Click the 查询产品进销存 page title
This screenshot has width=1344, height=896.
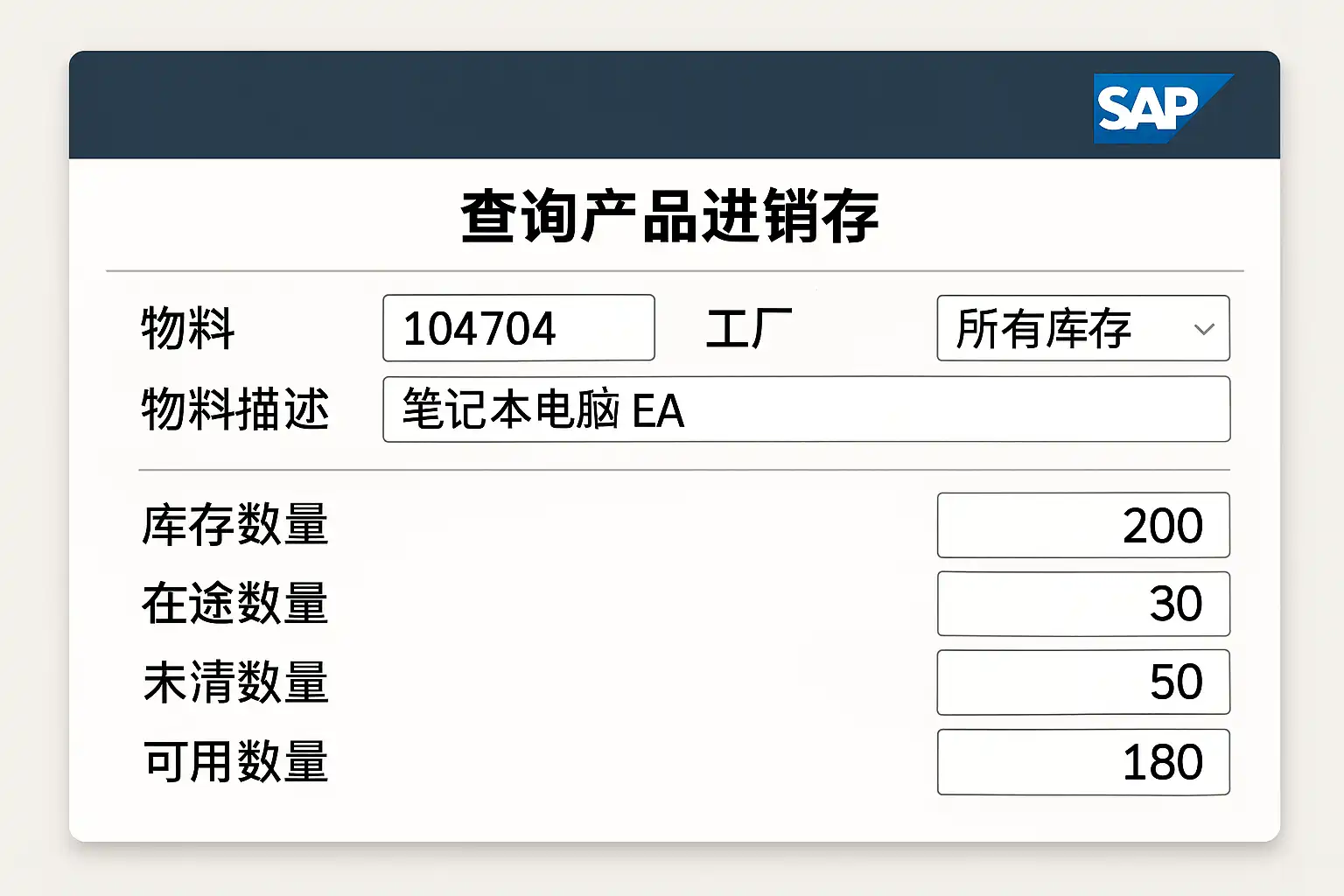(x=669, y=216)
